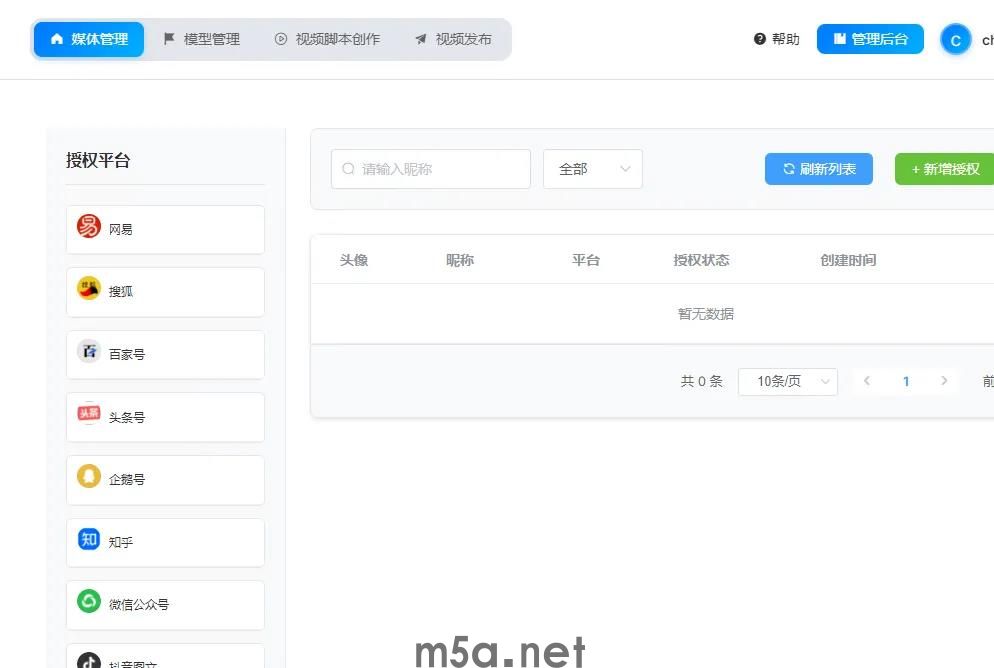Viewport: 994px width, 668px height.
Task: Go to 视频发布 tab
Action: click(x=454, y=39)
